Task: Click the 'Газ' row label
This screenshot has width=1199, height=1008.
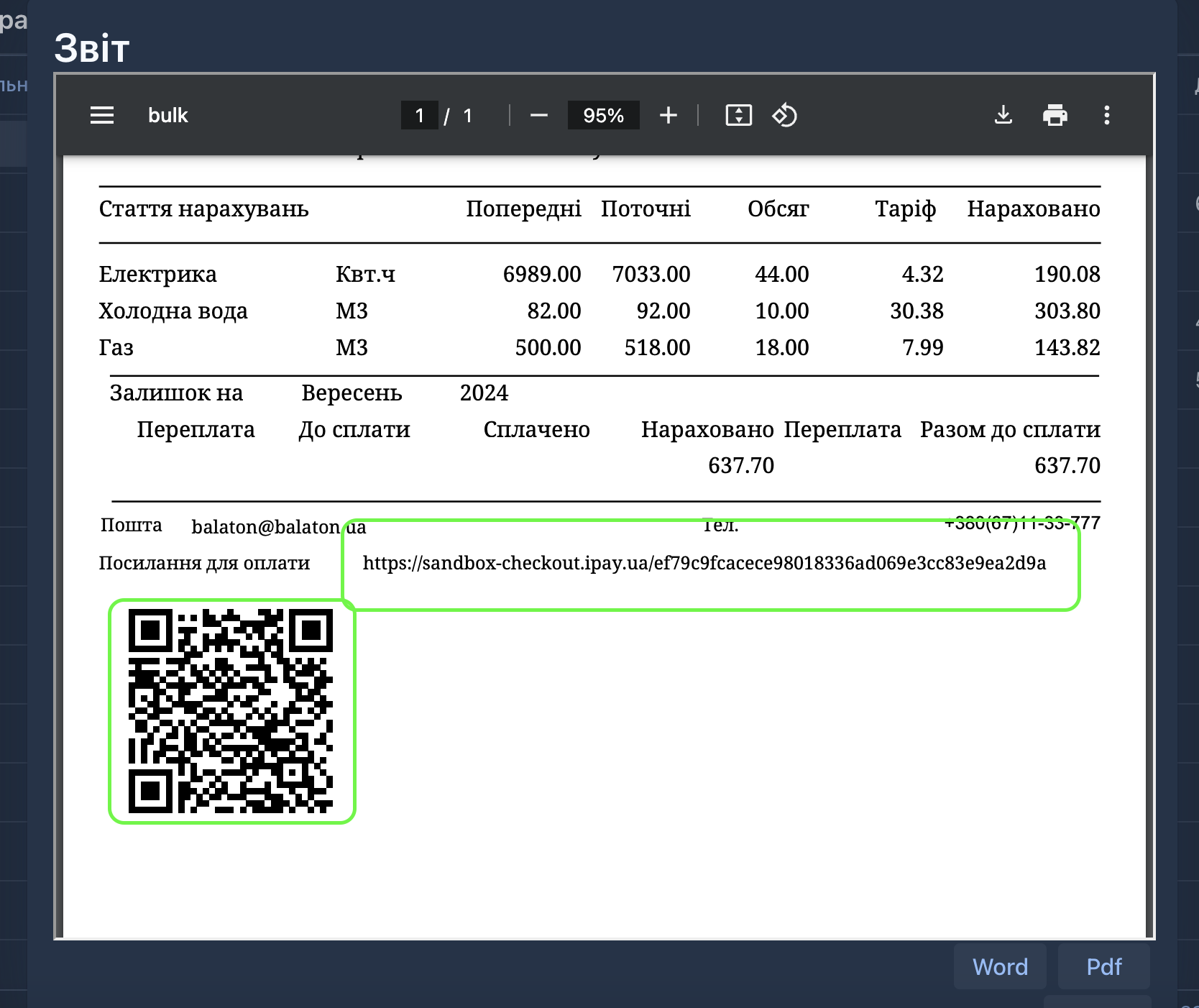Action: (116, 347)
